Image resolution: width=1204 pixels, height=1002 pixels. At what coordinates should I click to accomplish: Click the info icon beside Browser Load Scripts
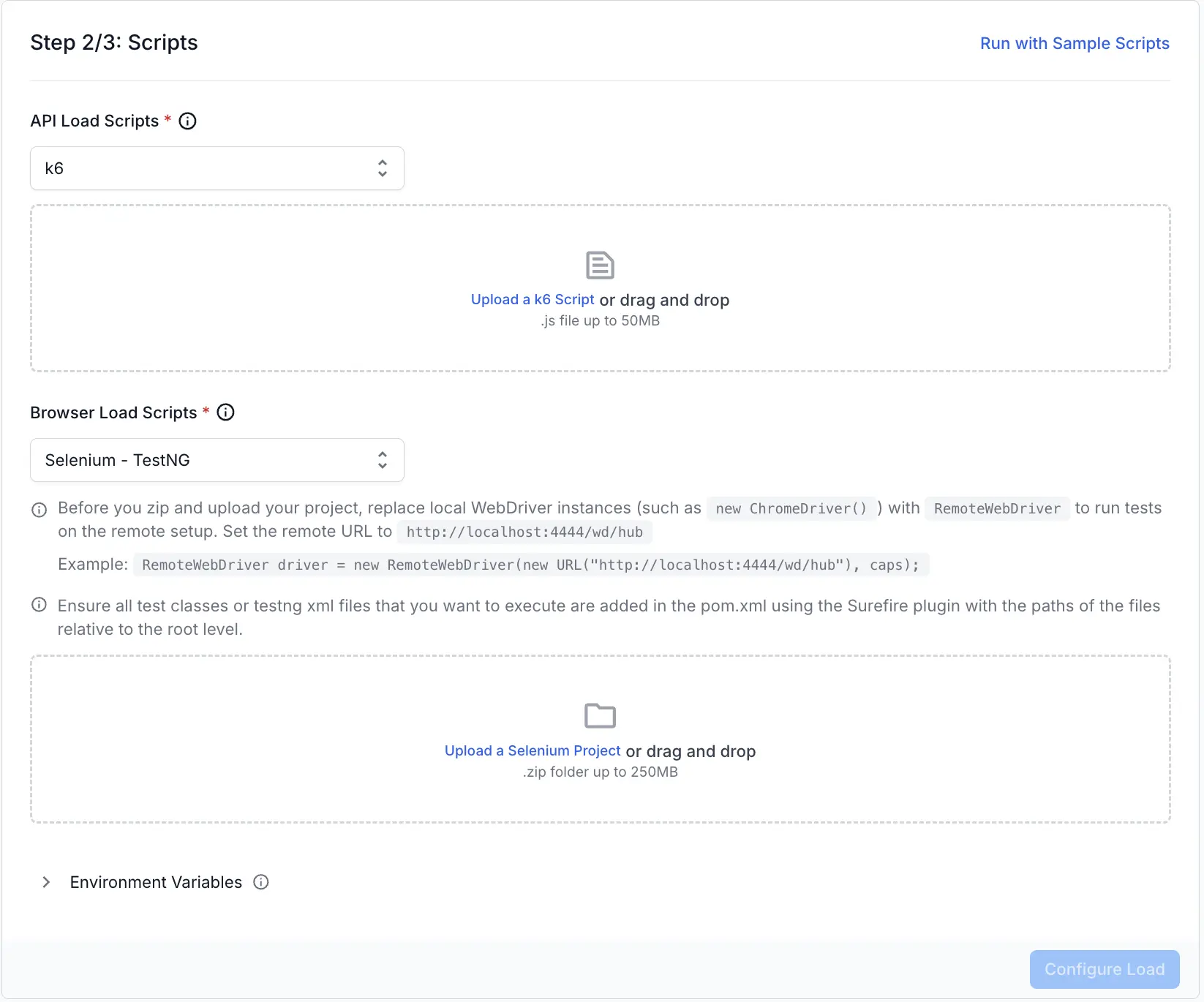click(226, 413)
